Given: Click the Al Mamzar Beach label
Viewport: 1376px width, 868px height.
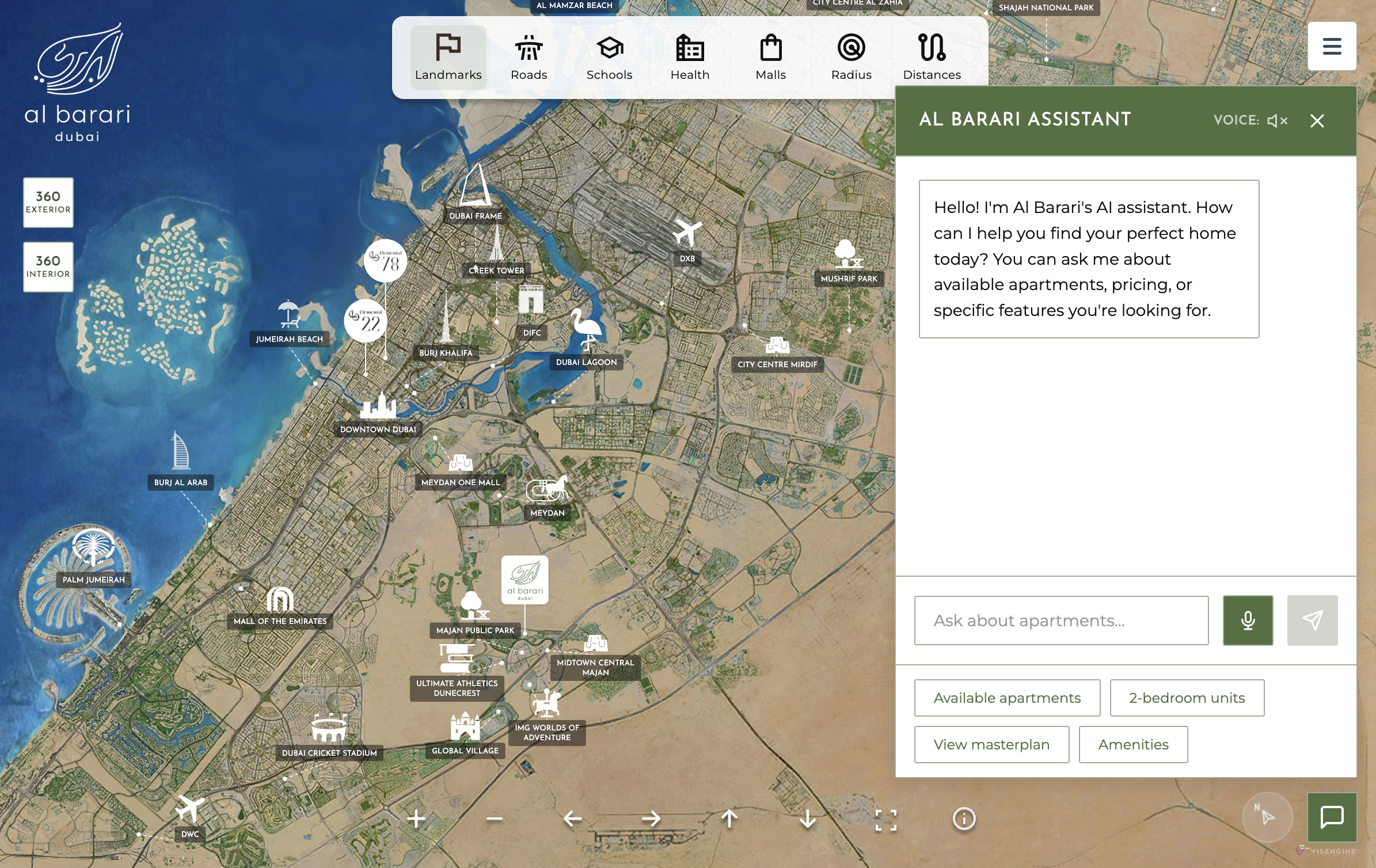Looking at the screenshot, I should click(x=574, y=6).
